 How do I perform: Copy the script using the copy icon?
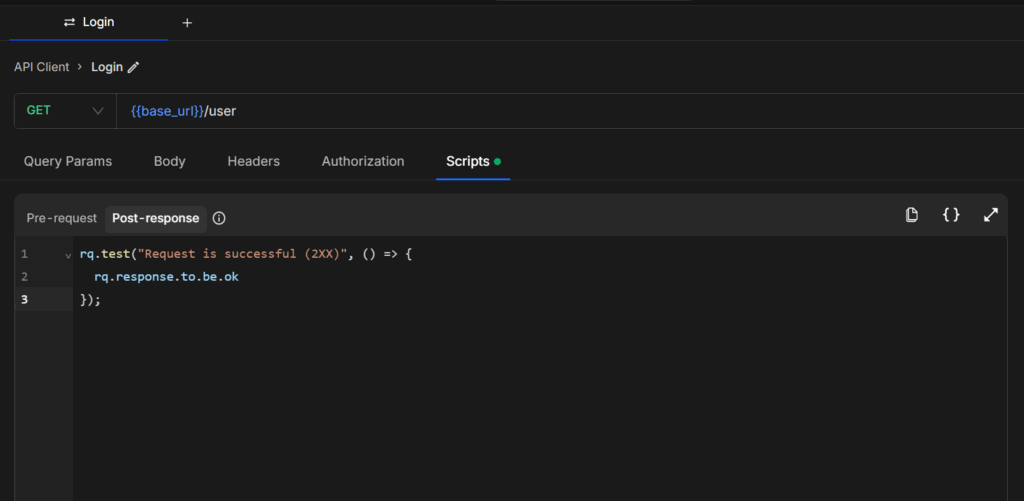[x=911, y=215]
